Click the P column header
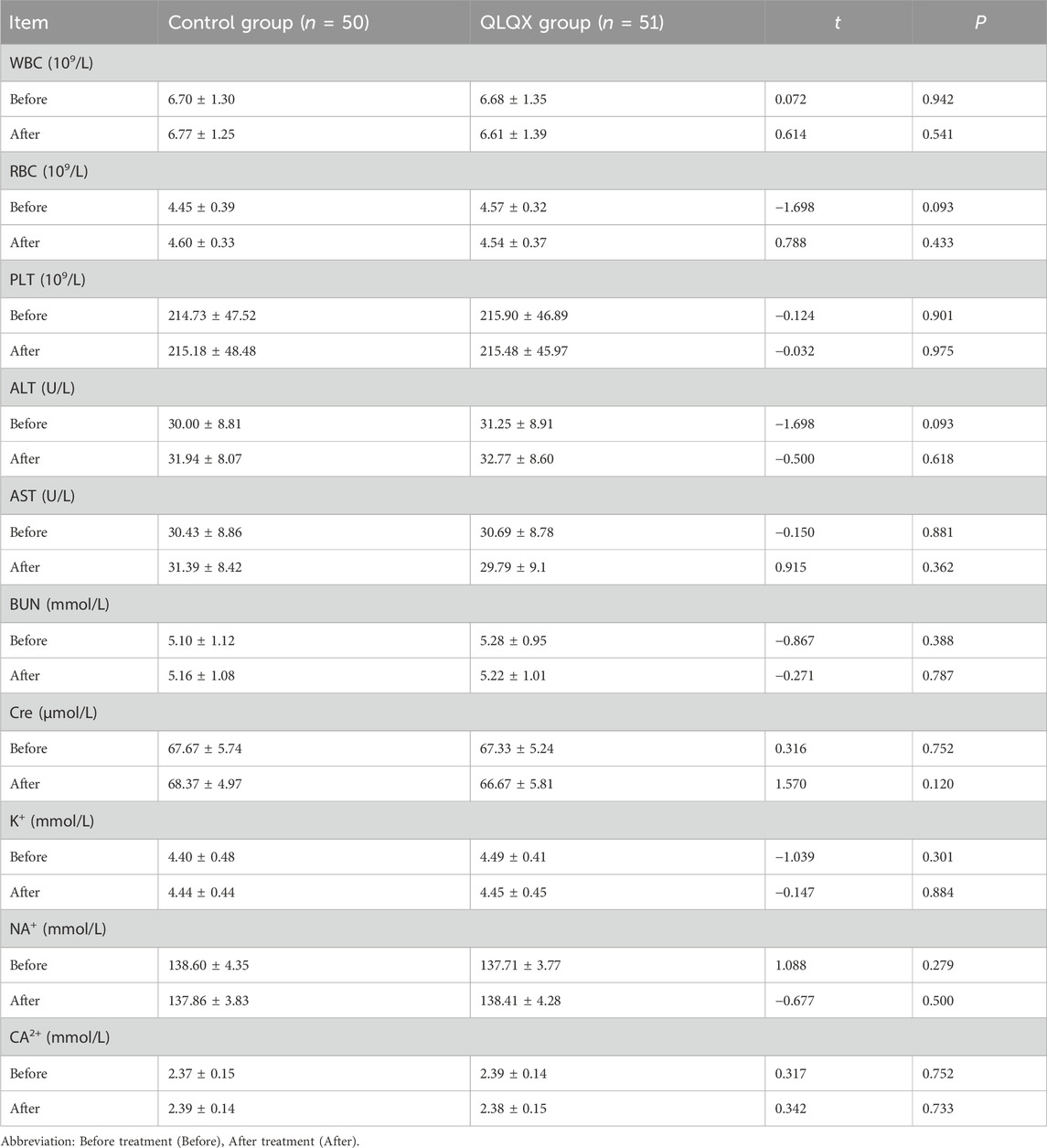The image size is (1047, 1148). (x=979, y=22)
